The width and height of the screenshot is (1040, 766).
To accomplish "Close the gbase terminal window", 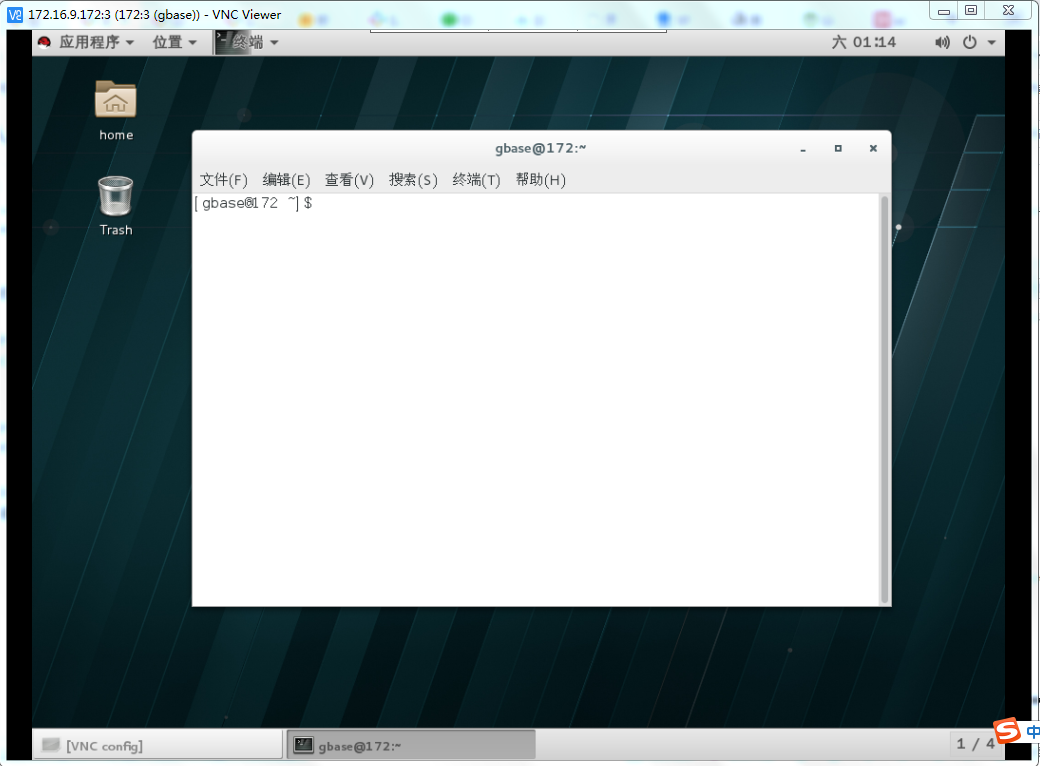I will click(873, 149).
